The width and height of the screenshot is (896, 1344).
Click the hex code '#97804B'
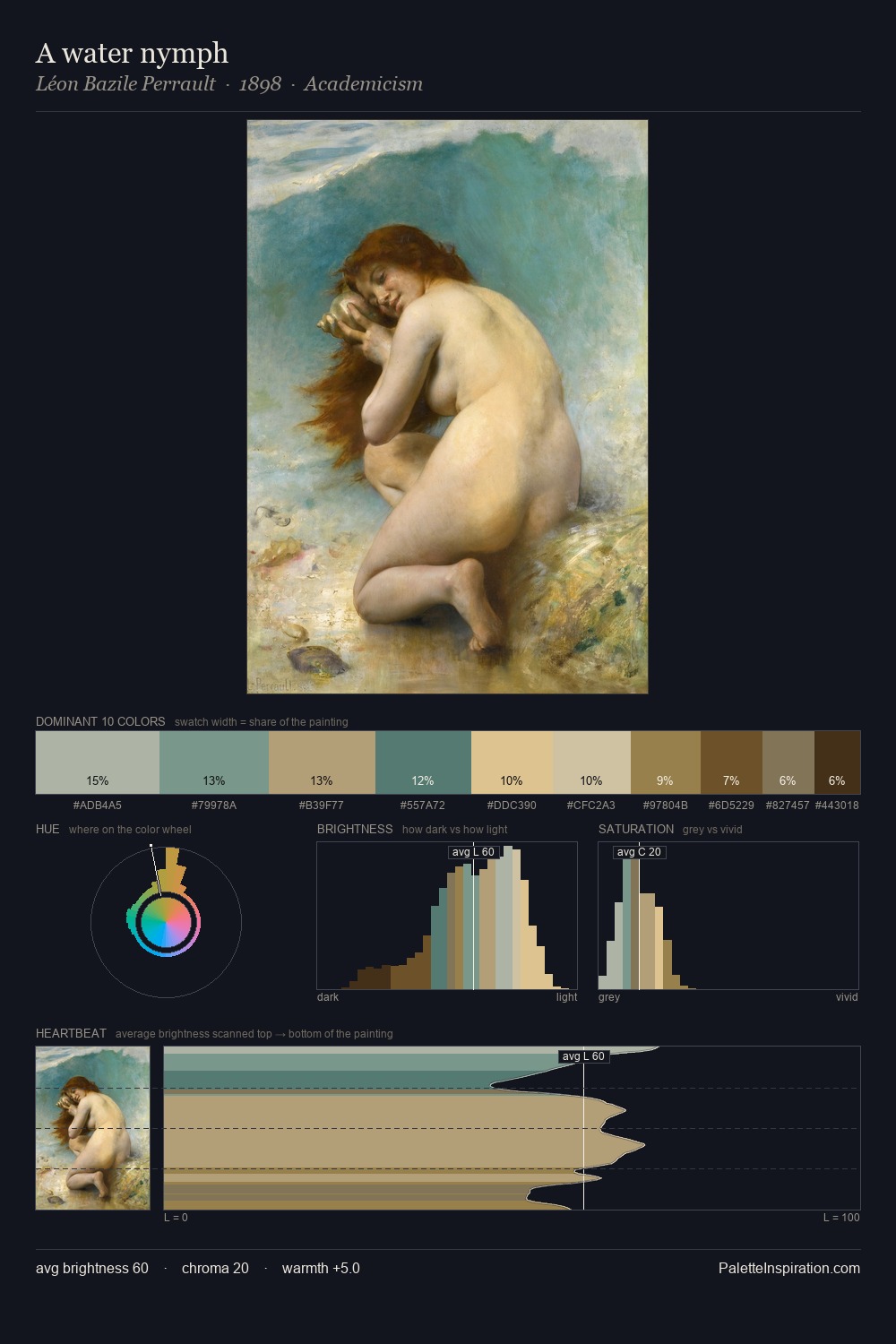tap(666, 806)
